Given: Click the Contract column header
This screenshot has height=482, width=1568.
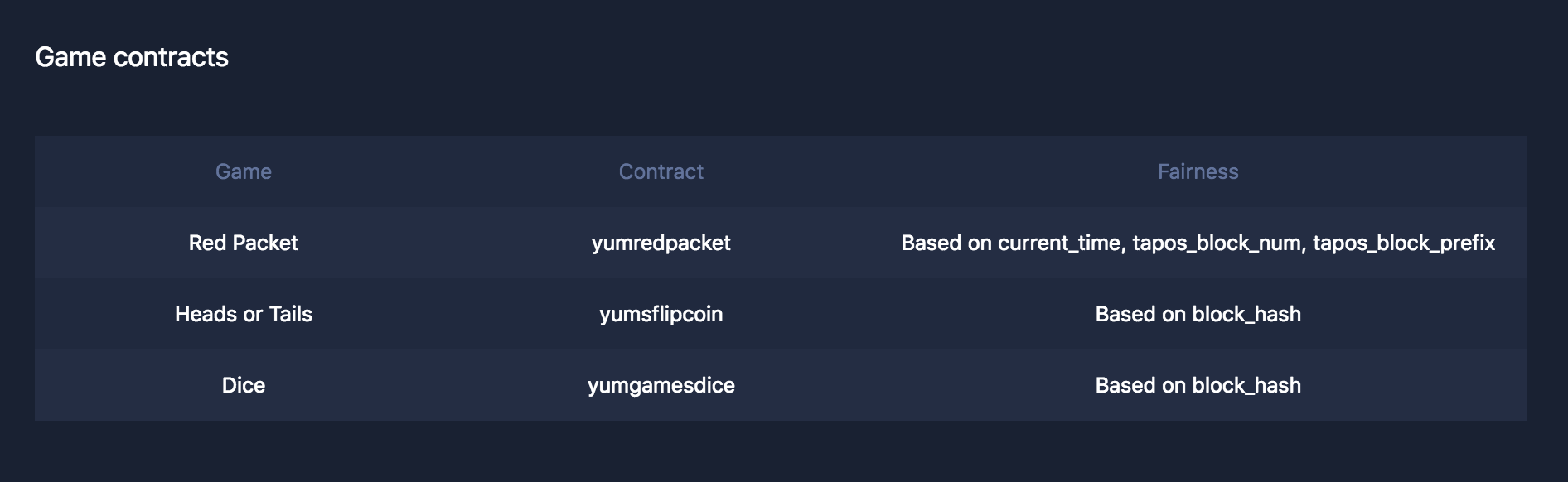Looking at the screenshot, I should [661, 171].
